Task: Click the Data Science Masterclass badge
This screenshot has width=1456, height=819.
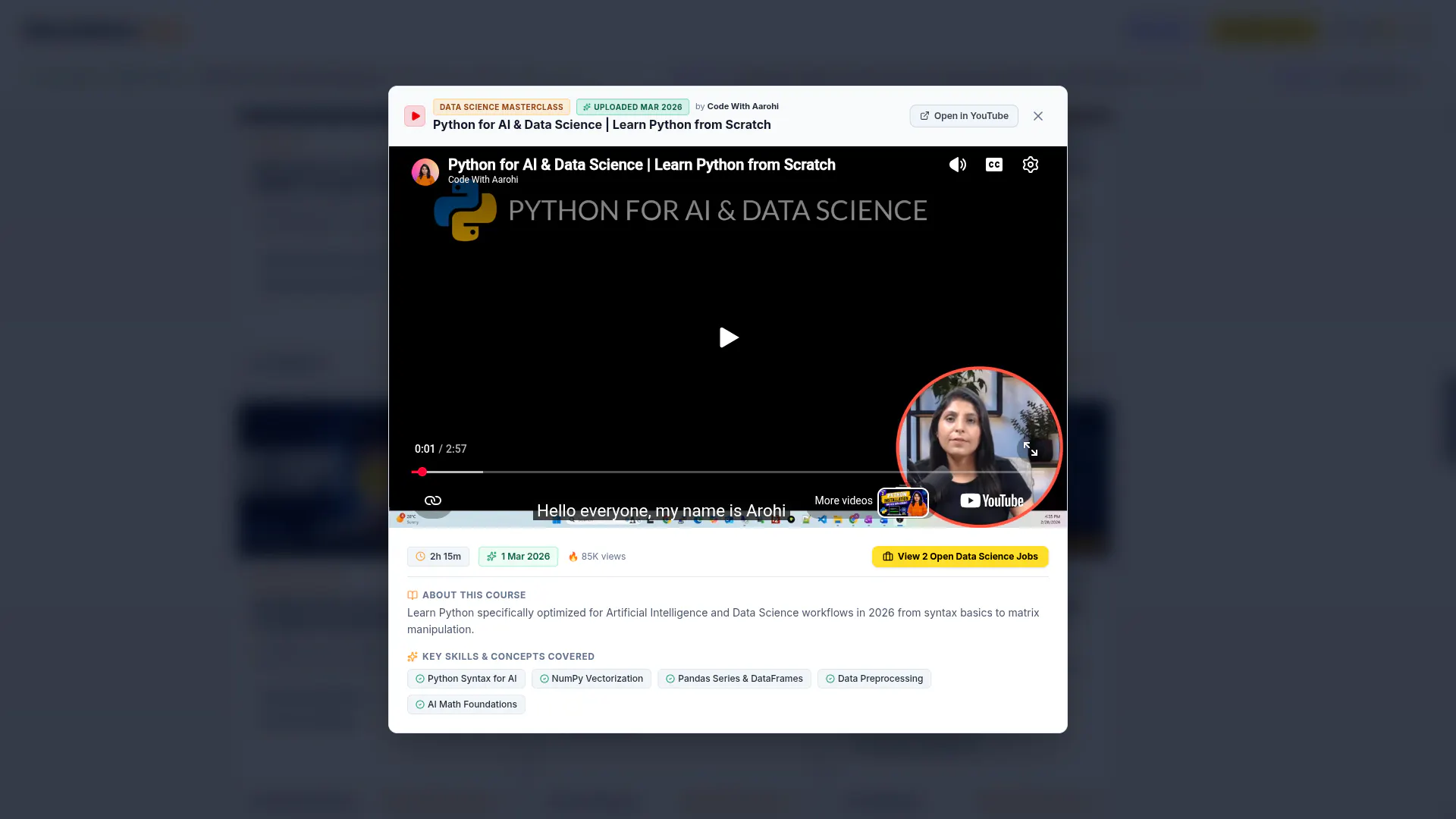Action: coord(501,107)
